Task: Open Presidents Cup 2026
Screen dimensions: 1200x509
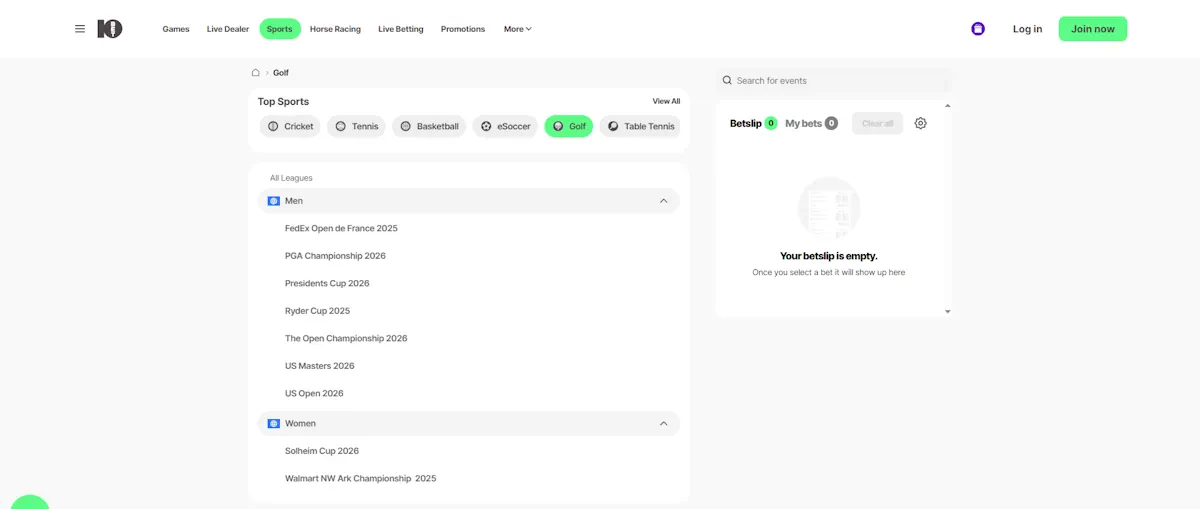Action: tap(327, 284)
